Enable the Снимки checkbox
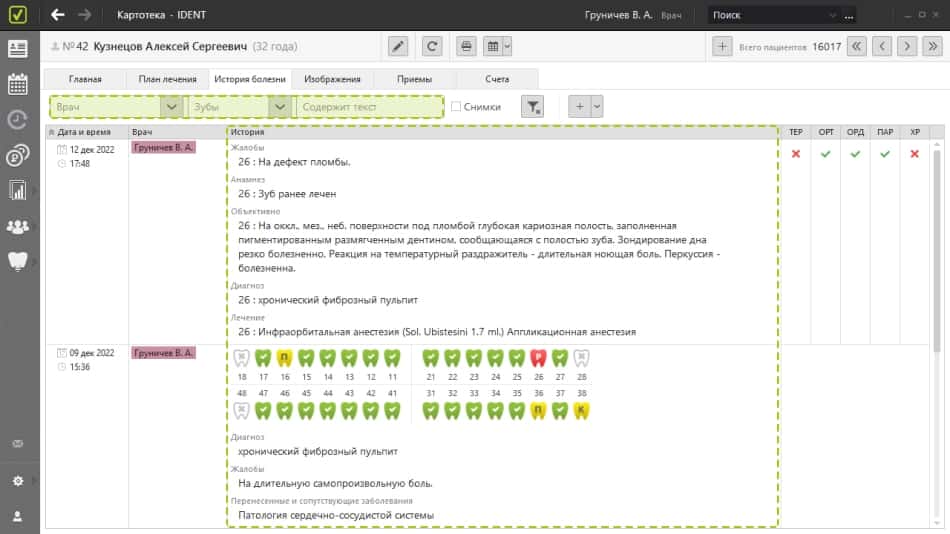The image size is (950, 534). point(456,107)
